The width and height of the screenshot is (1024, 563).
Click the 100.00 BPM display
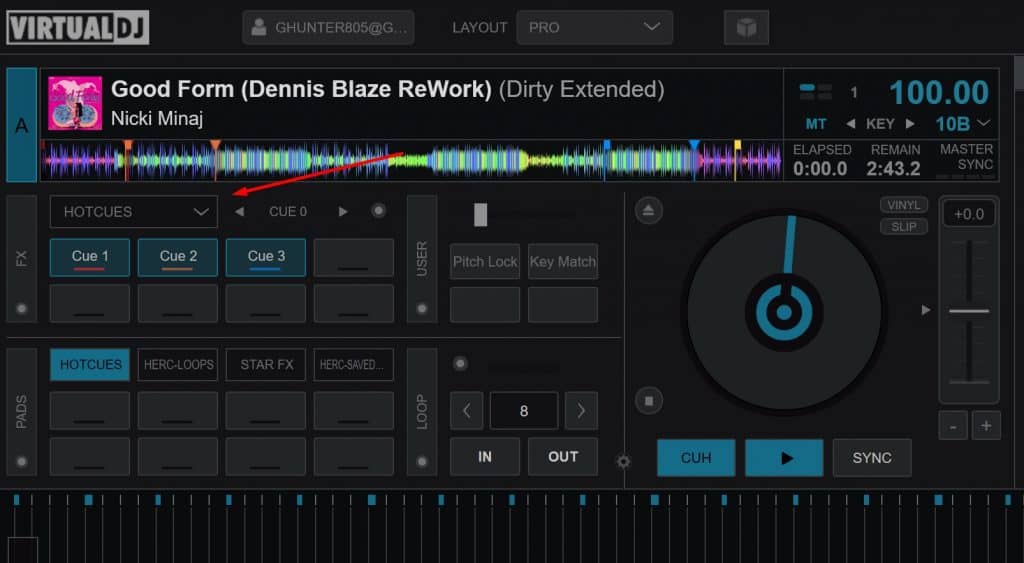point(939,92)
